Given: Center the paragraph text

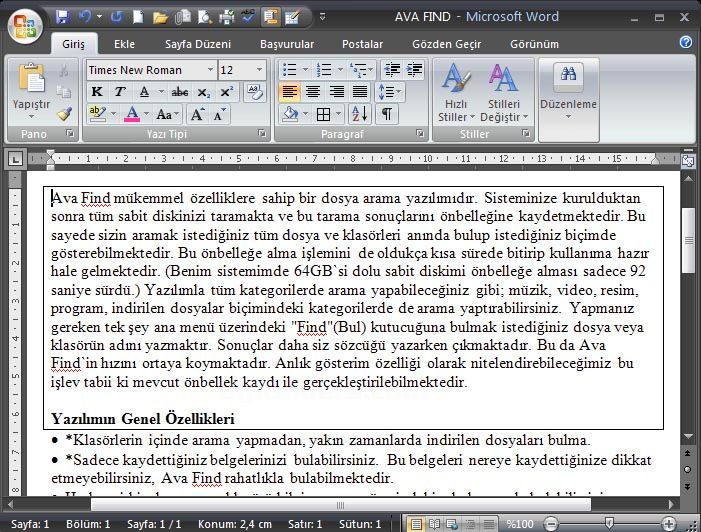Looking at the screenshot, I should tap(313, 92).
